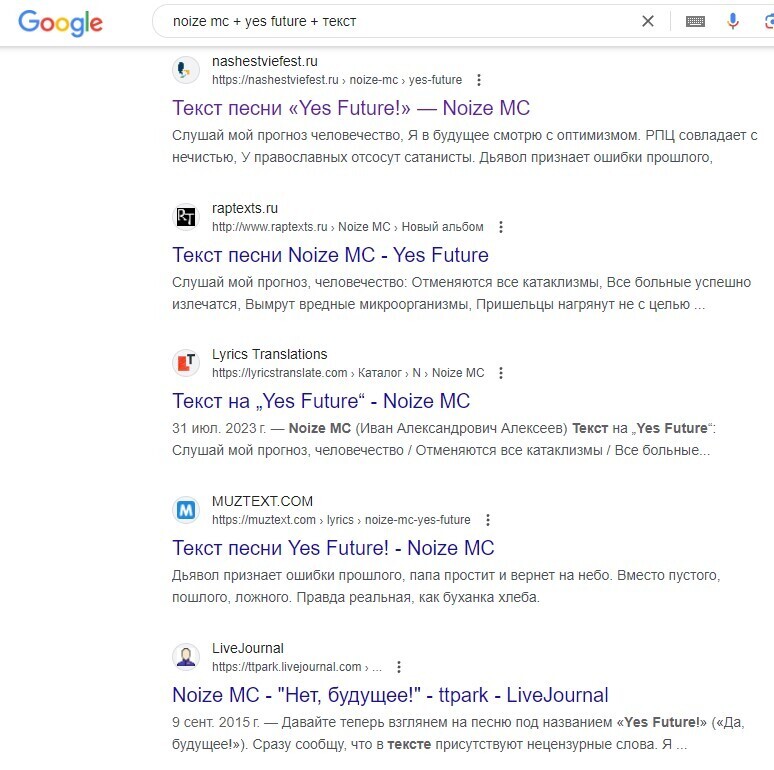774x770 pixels.
Task: Open "Текст песни Yes Future! - Noize MC" link
Action: [x=333, y=548]
